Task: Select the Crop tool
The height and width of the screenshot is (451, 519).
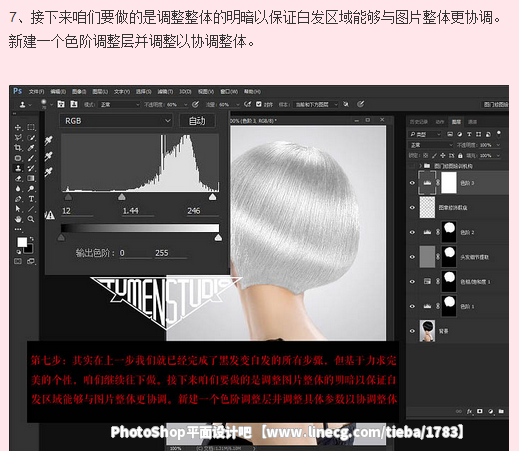Action: pyautogui.click(x=18, y=148)
